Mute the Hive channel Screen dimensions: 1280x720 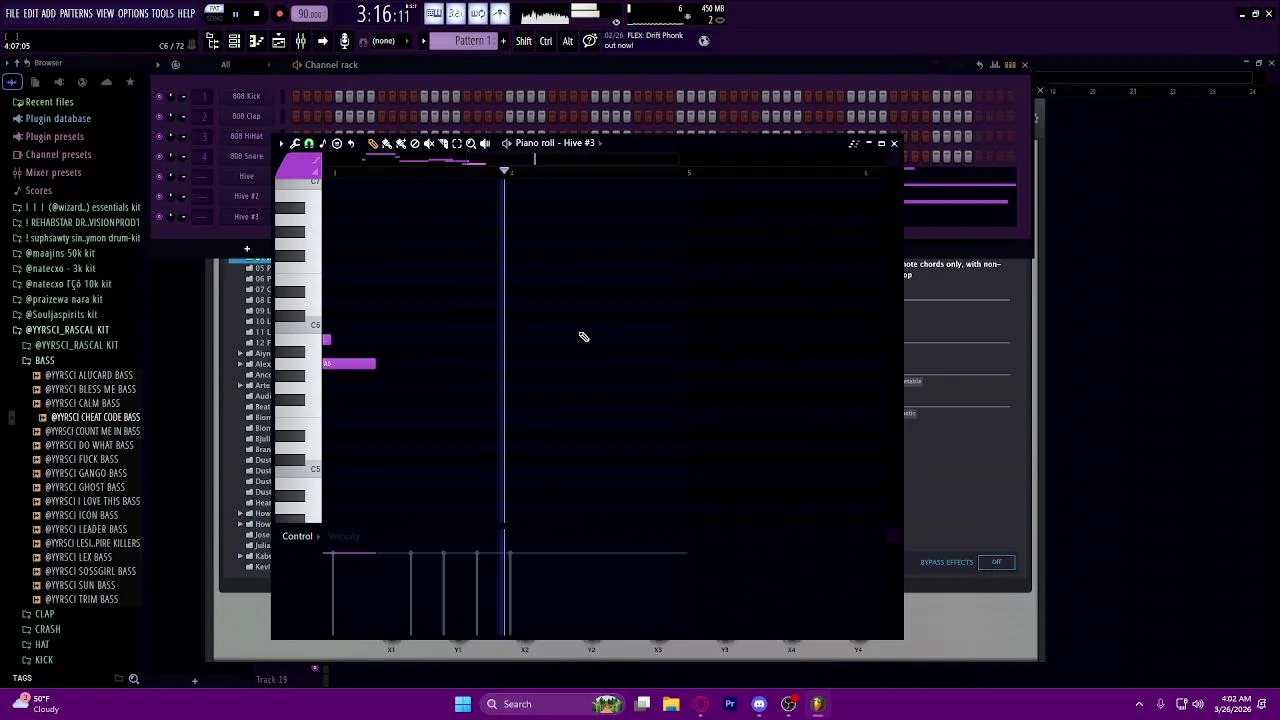point(159,176)
